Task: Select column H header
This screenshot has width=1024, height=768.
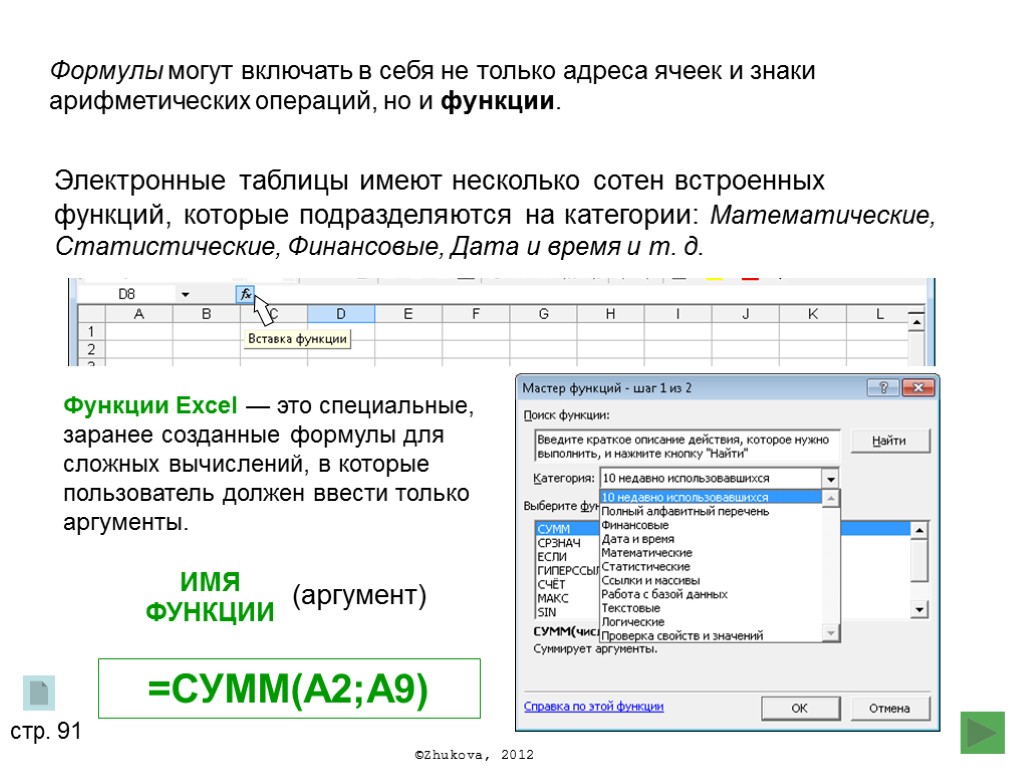Action: point(611,314)
